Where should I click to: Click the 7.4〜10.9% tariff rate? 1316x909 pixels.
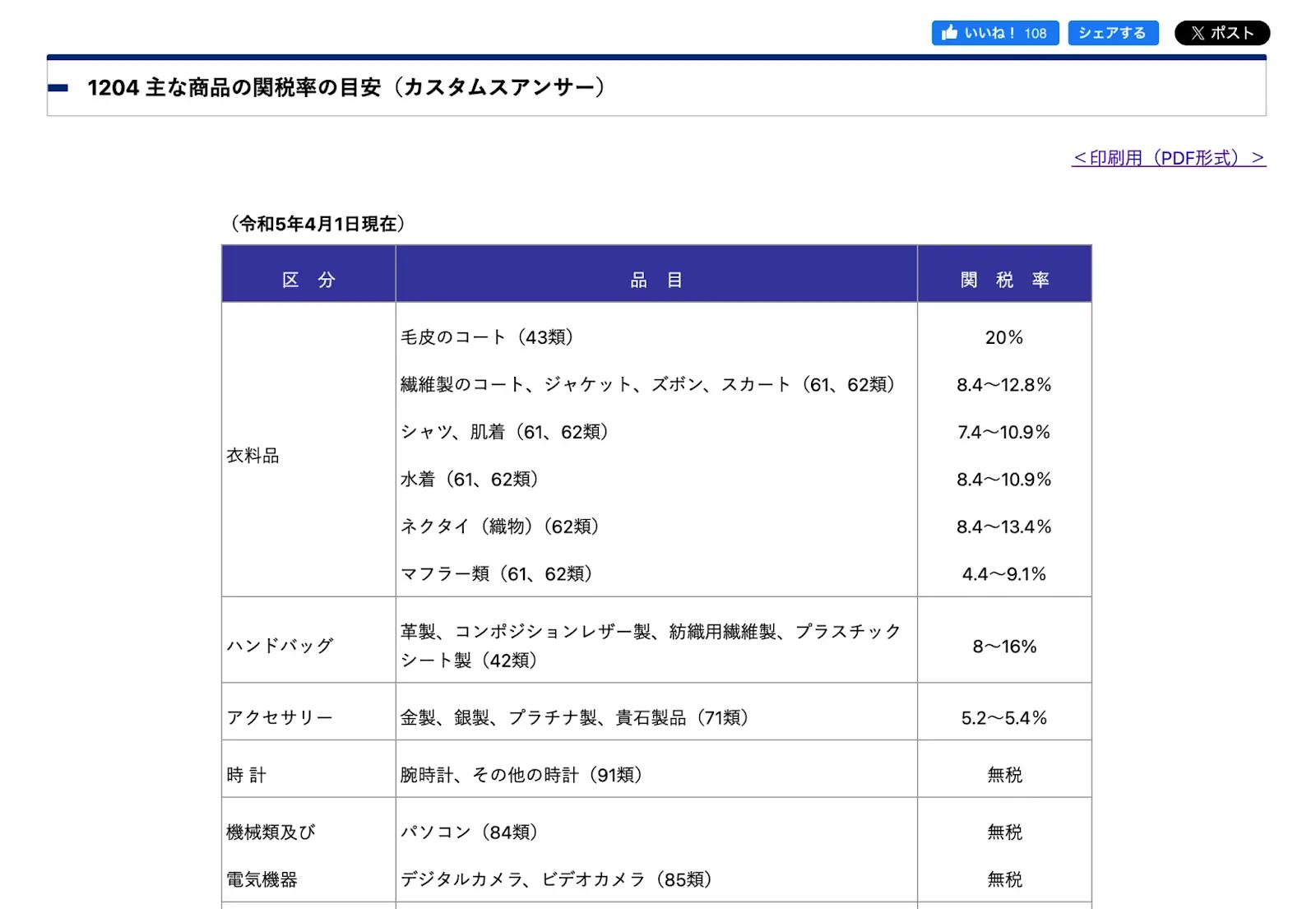click(x=1004, y=432)
